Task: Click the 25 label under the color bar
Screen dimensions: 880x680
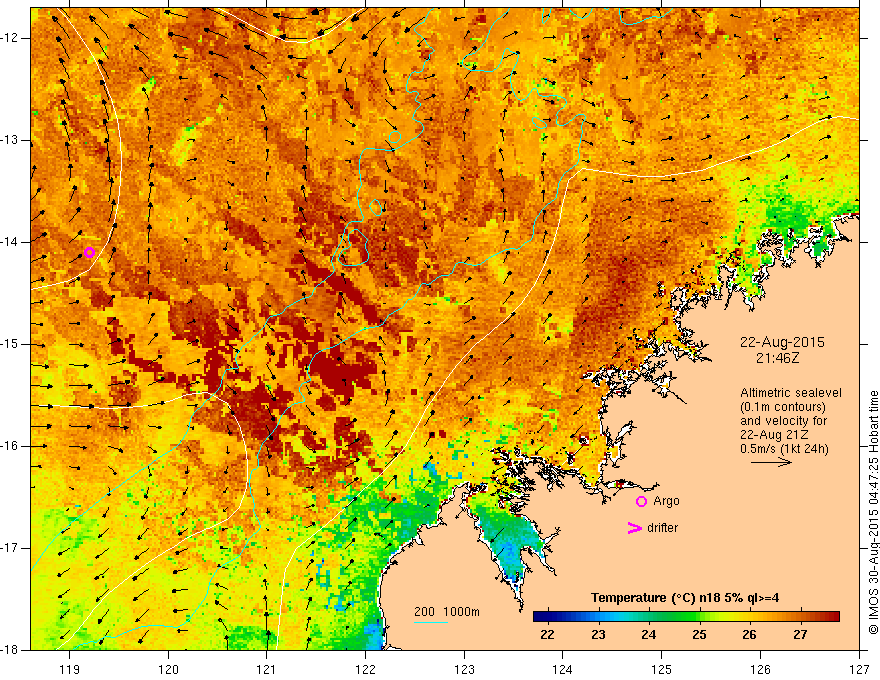Action: tap(699, 635)
